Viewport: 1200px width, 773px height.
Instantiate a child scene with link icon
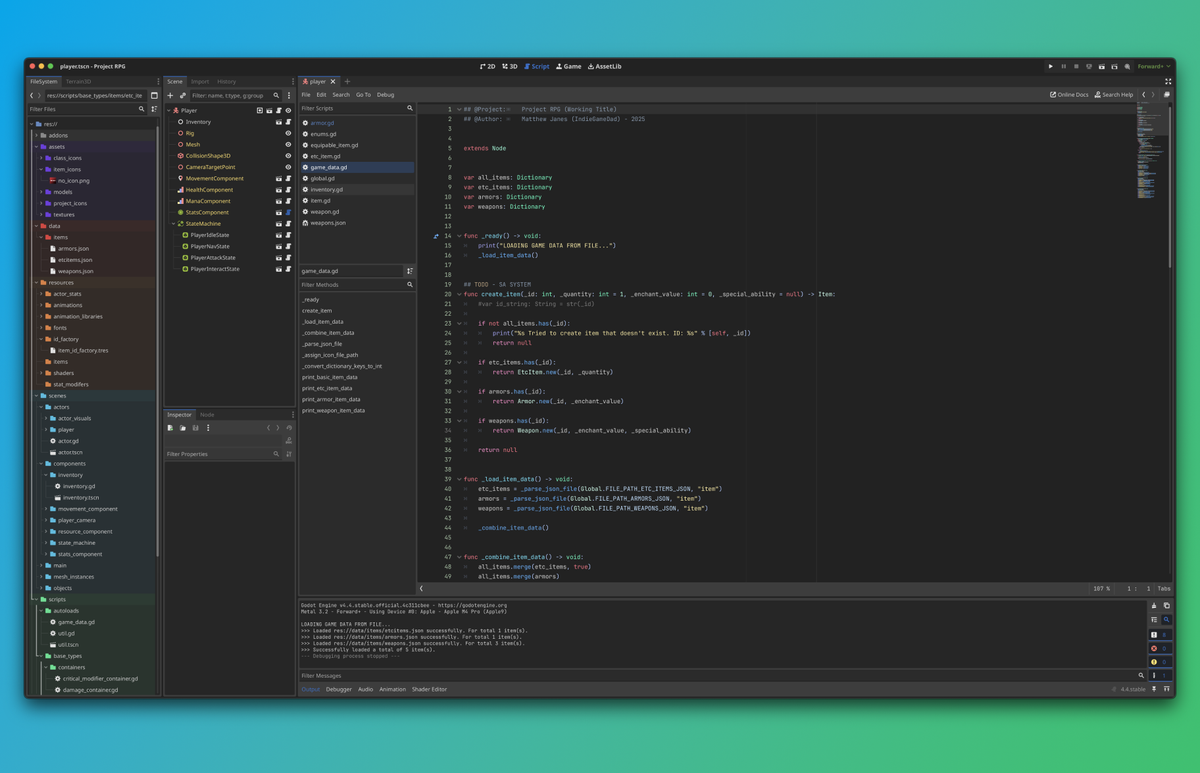182,96
